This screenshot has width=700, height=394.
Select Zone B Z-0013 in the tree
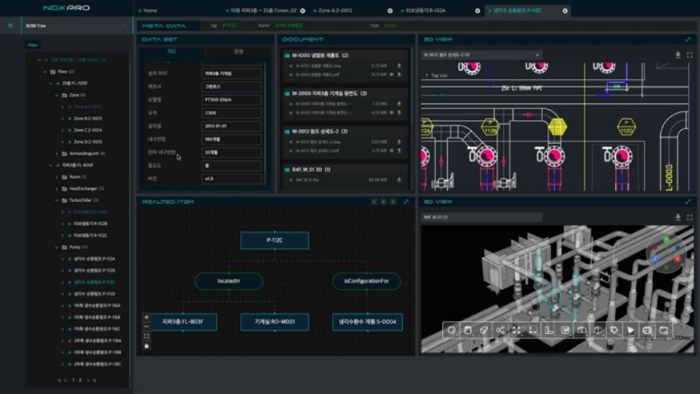[88, 119]
